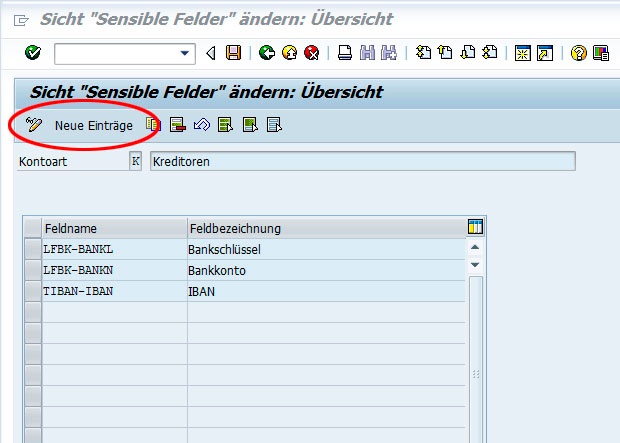Click the green checkmark Enter icon
Image resolution: width=620 pixels, height=443 pixels.
(x=33, y=53)
